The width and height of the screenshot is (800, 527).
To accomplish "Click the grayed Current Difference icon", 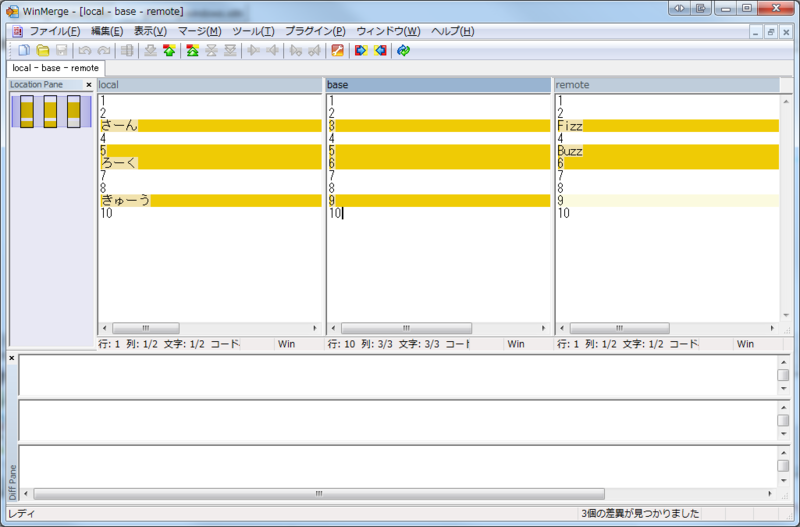I will click(211, 50).
